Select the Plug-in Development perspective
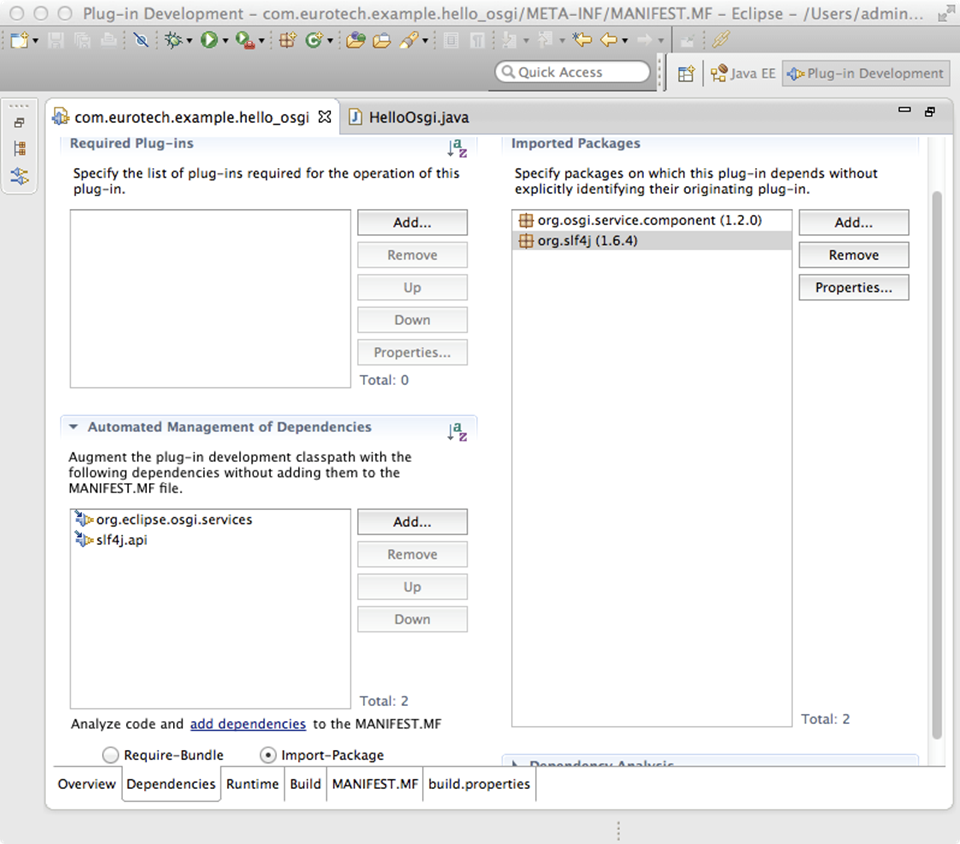 point(866,73)
